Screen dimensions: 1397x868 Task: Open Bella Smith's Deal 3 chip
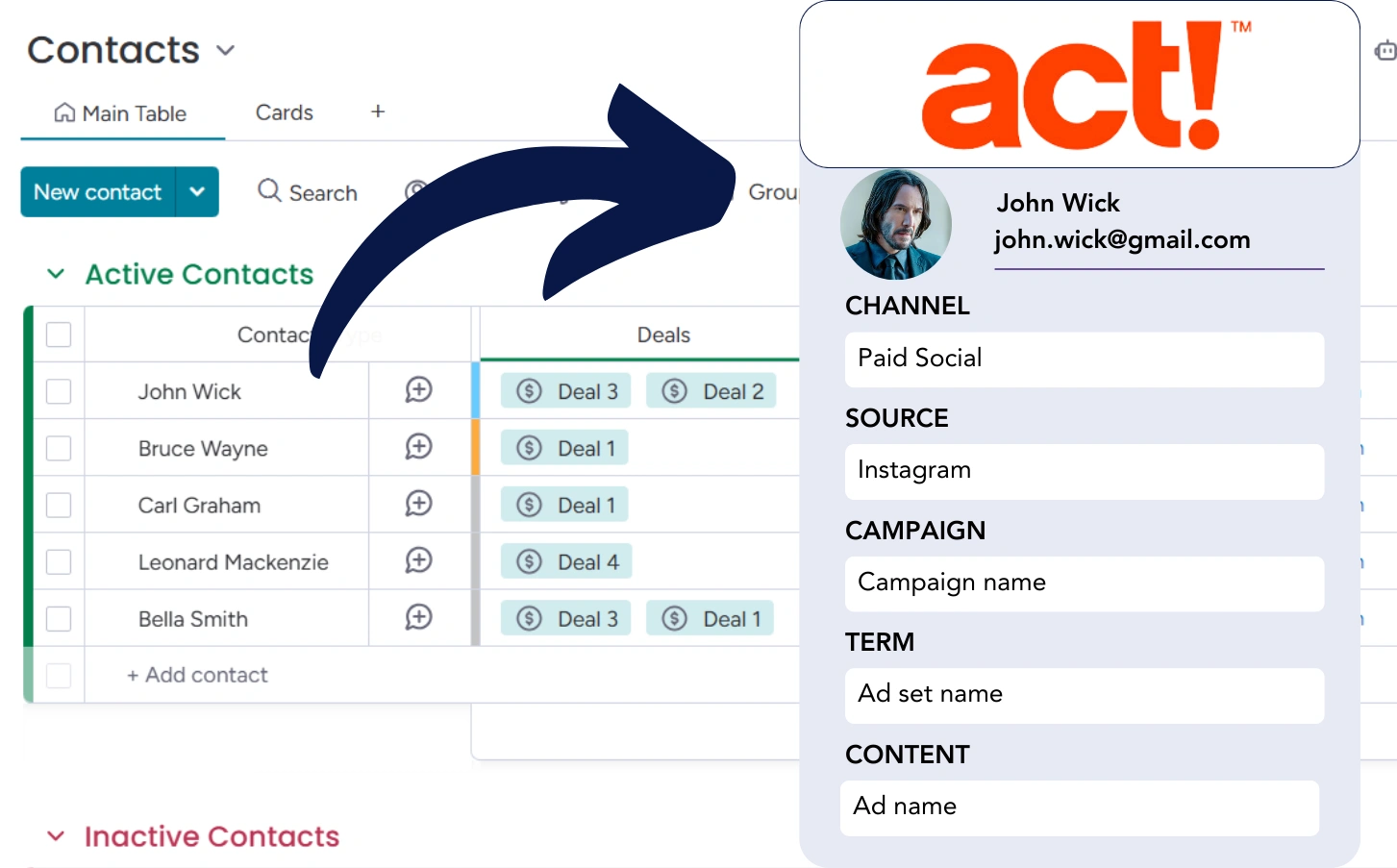pos(566,618)
